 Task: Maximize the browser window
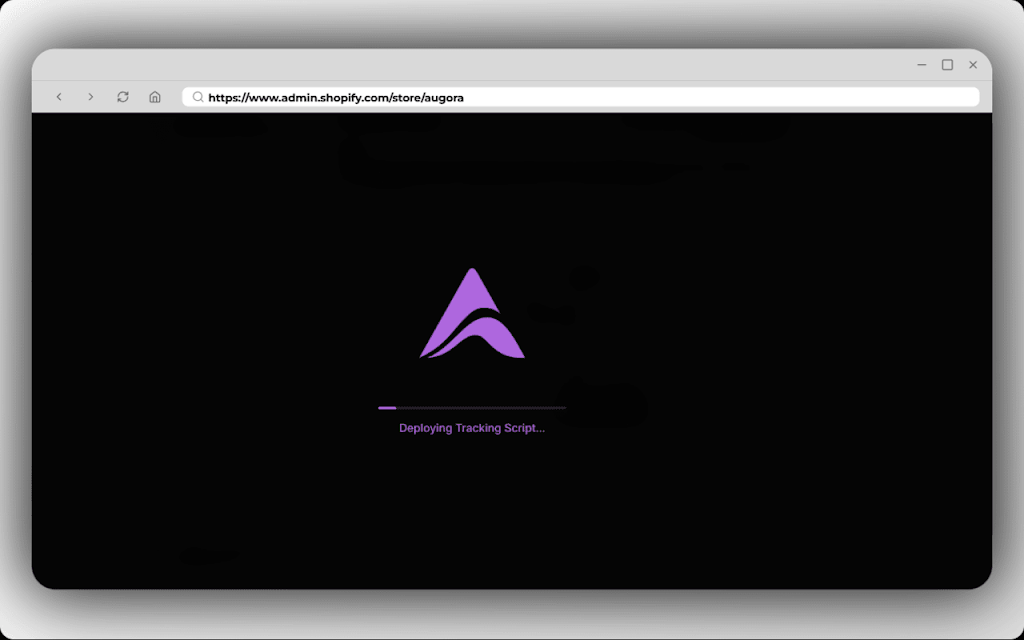[x=947, y=65]
